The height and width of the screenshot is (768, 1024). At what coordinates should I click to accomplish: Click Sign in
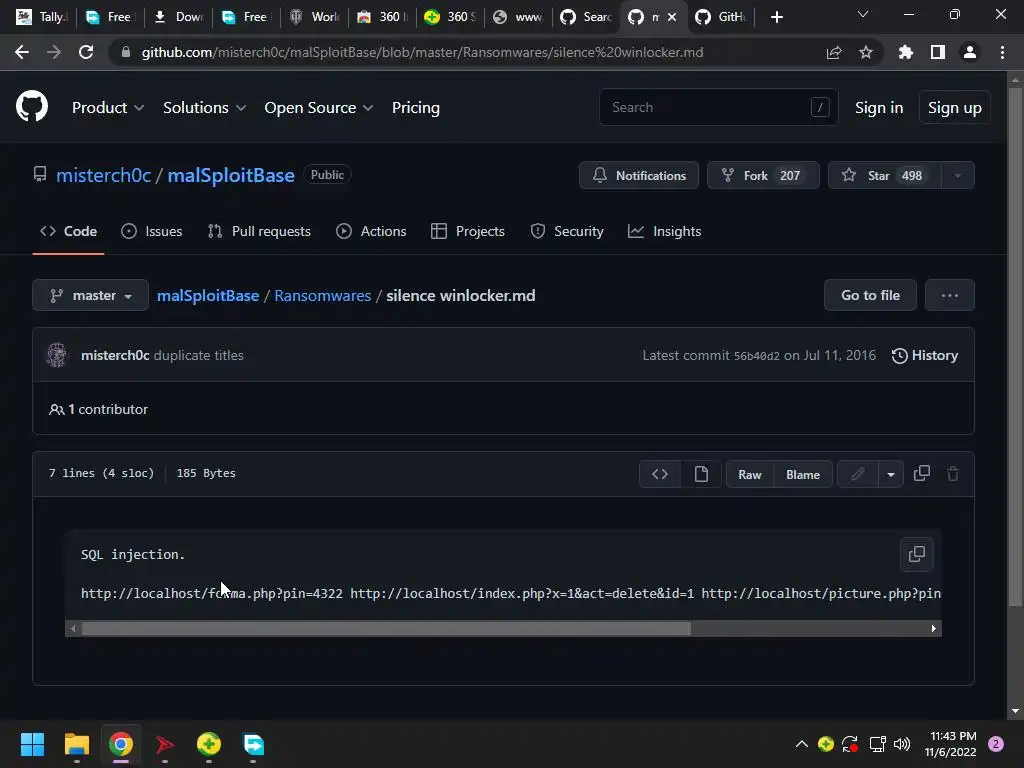click(878, 108)
